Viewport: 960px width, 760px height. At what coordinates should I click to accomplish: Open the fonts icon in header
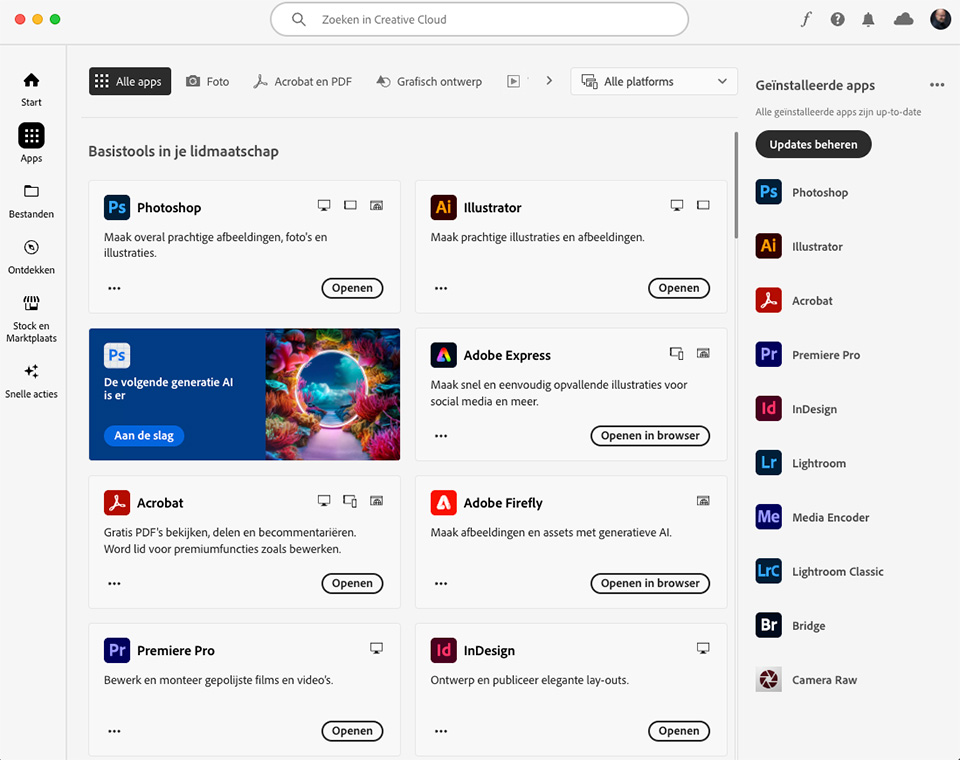806,20
